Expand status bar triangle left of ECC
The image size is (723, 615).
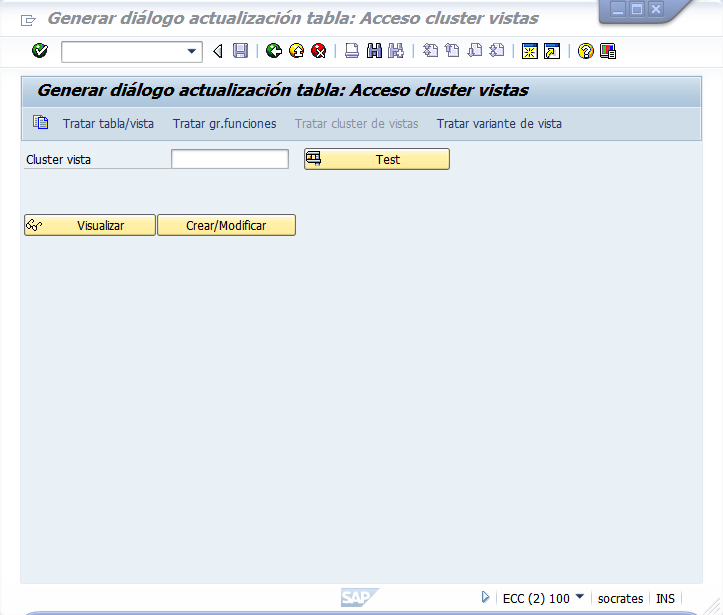pos(486,597)
